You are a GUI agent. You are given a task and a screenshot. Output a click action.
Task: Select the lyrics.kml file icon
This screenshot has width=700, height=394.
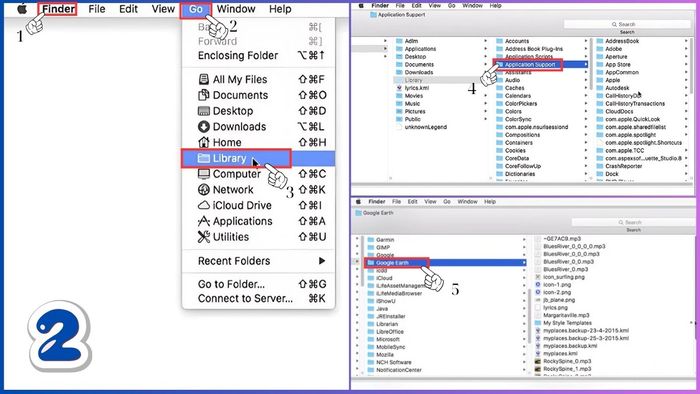tap(400, 88)
